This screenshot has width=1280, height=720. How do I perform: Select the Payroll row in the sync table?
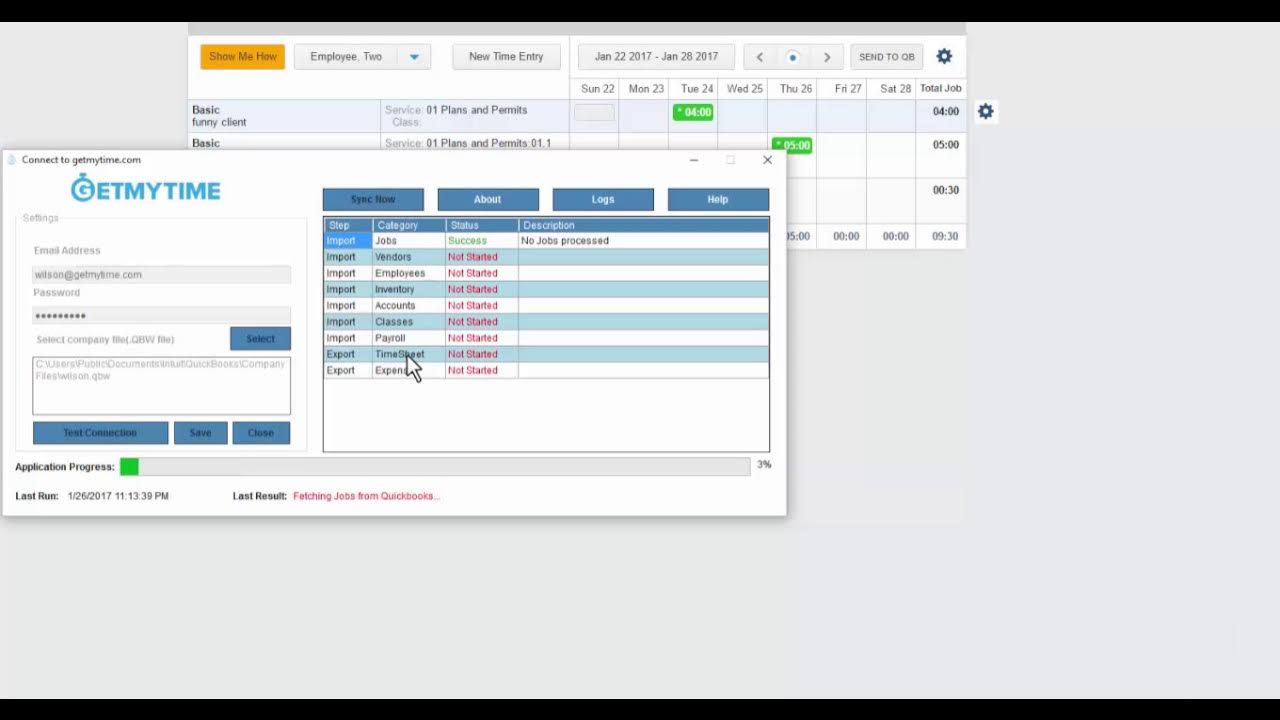click(x=546, y=338)
